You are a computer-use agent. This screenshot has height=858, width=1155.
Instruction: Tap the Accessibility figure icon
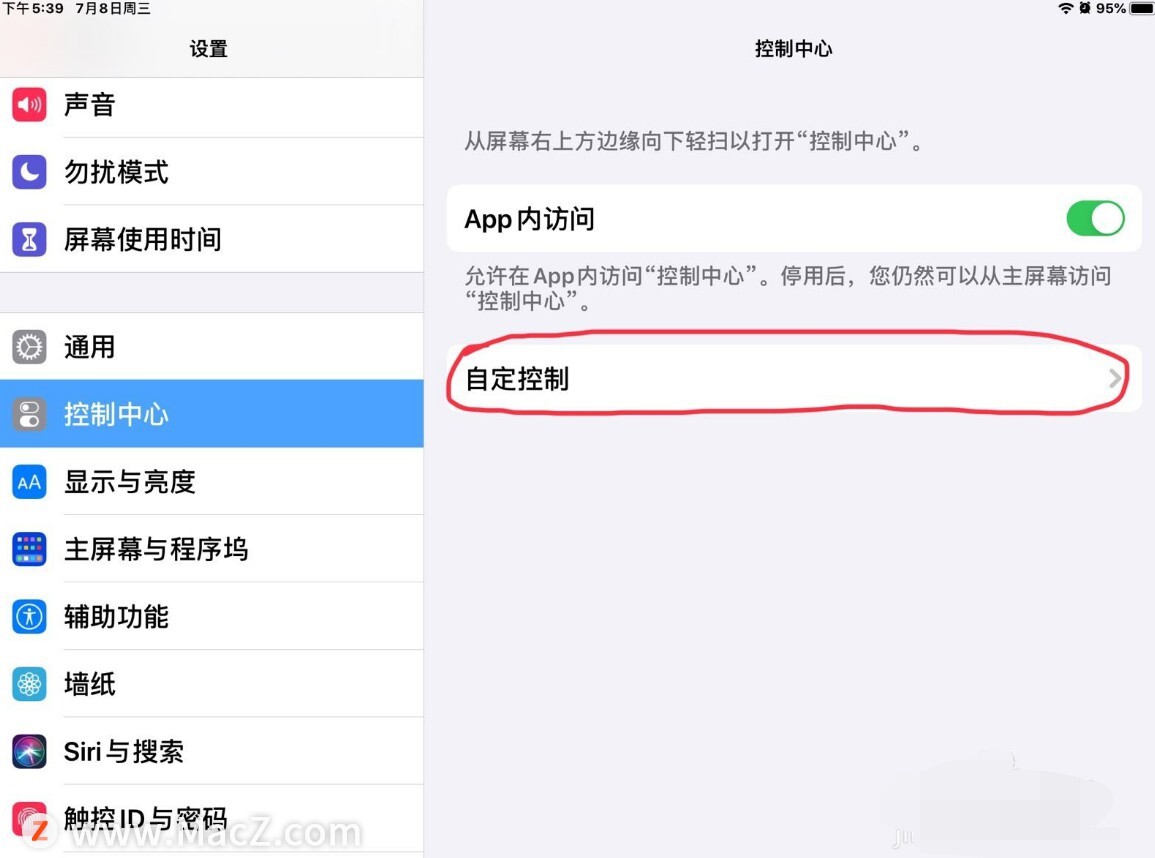29,617
